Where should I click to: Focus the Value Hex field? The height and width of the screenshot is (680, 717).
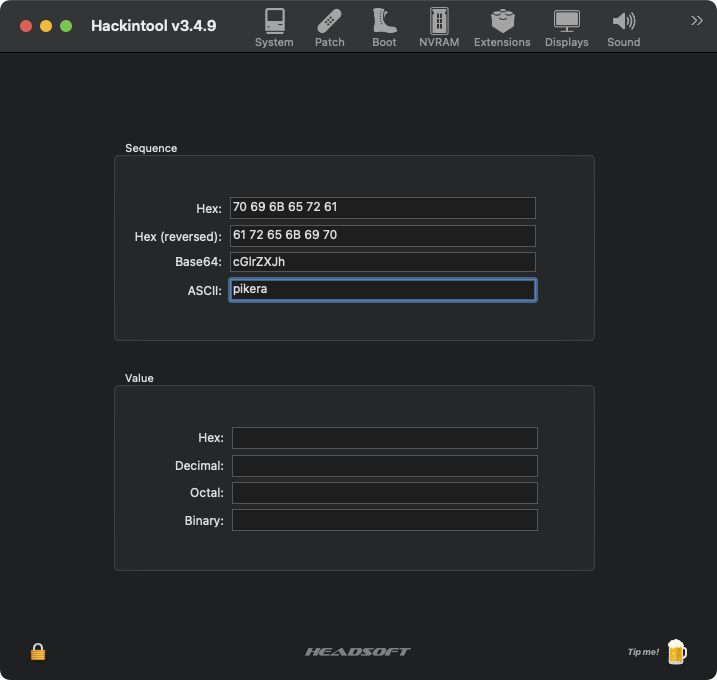pyautogui.click(x=385, y=438)
